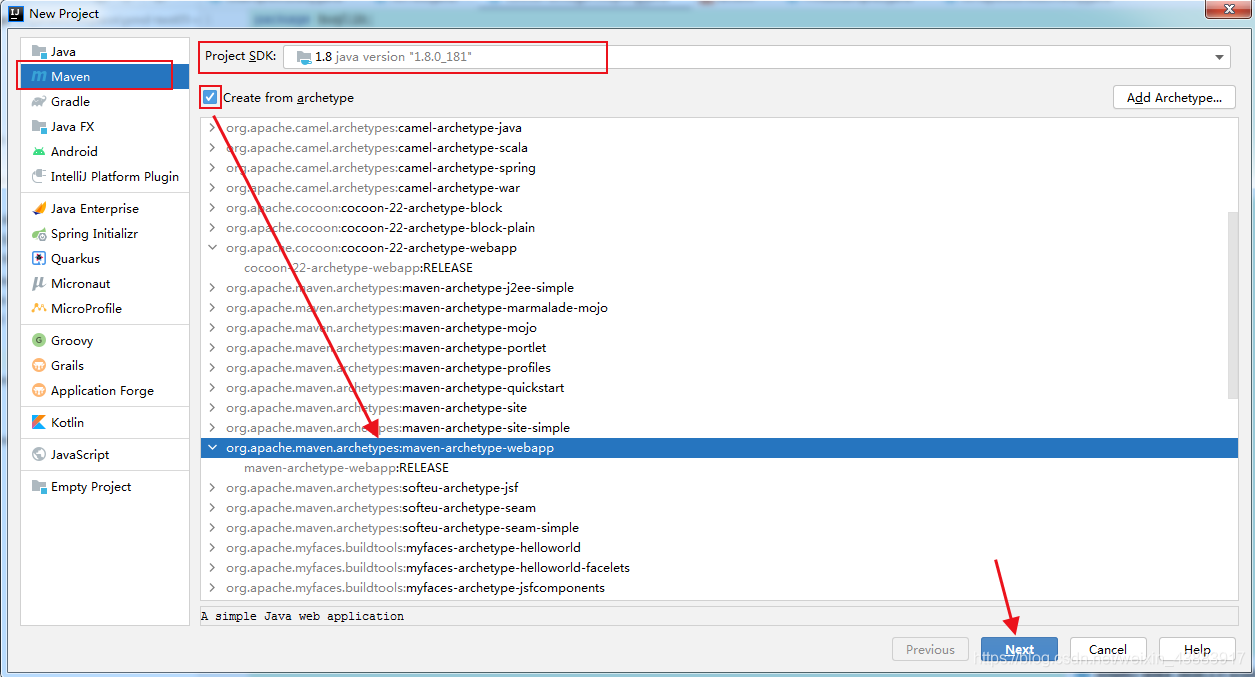Click the Android robot icon
This screenshot has height=677, width=1255.
[x=39, y=151]
